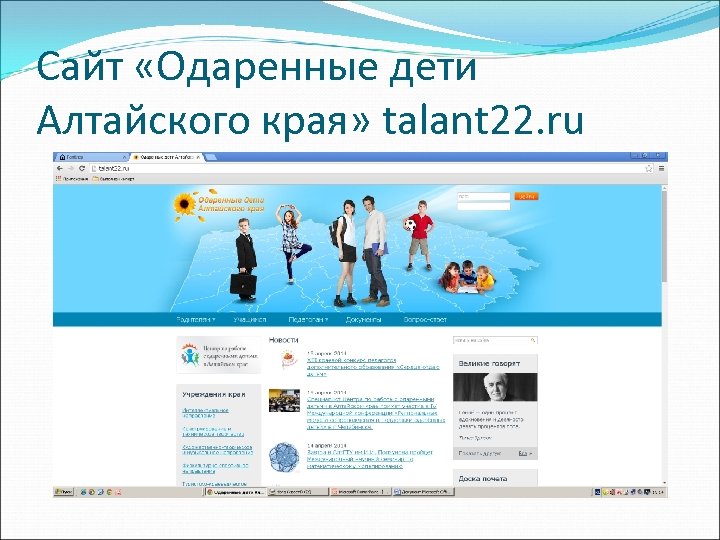The image size is (720, 540).
Task: Click the browser Back arrow
Action: coord(60,169)
